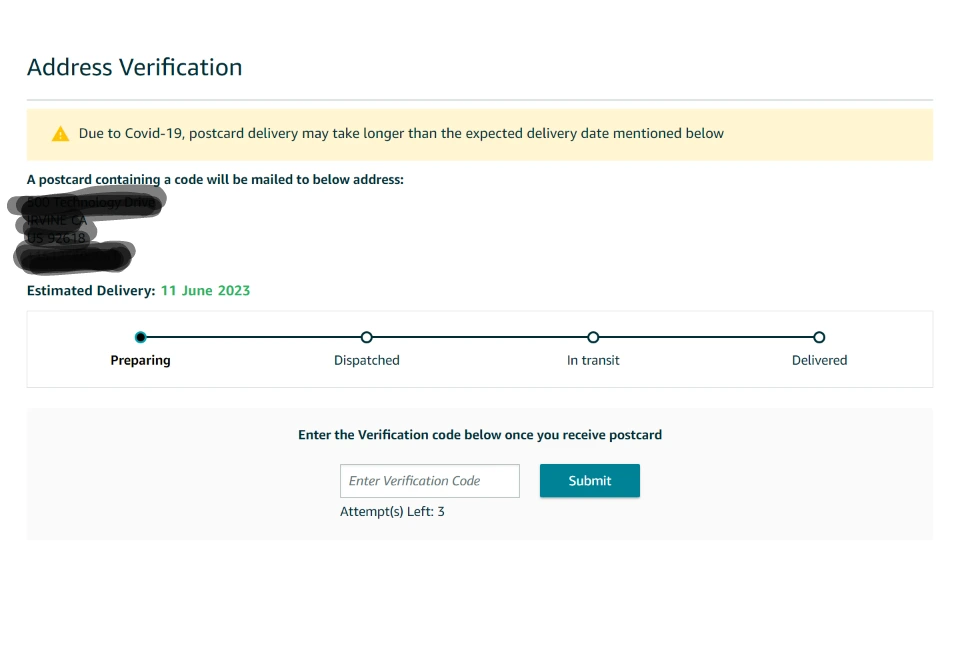The image size is (963, 654).
Task: Click the Dispatched stage label
Action: click(366, 360)
